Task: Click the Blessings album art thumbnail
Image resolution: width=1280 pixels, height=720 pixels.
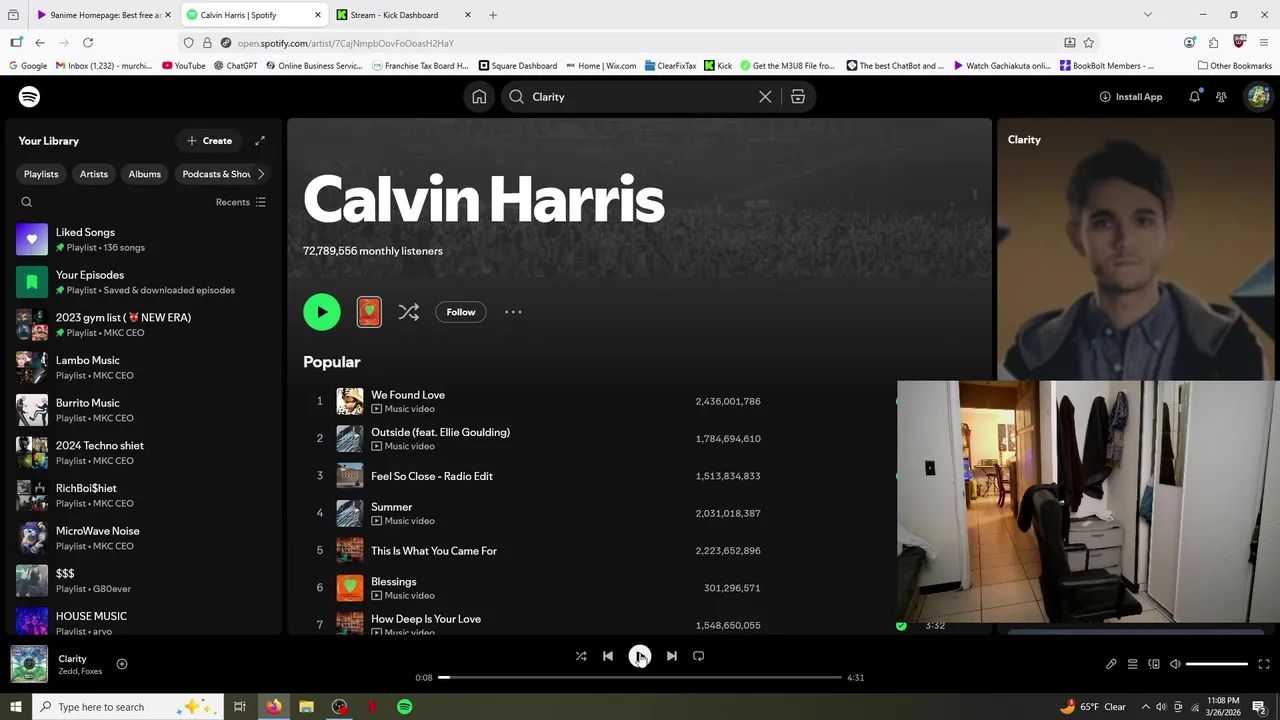Action: click(350, 588)
